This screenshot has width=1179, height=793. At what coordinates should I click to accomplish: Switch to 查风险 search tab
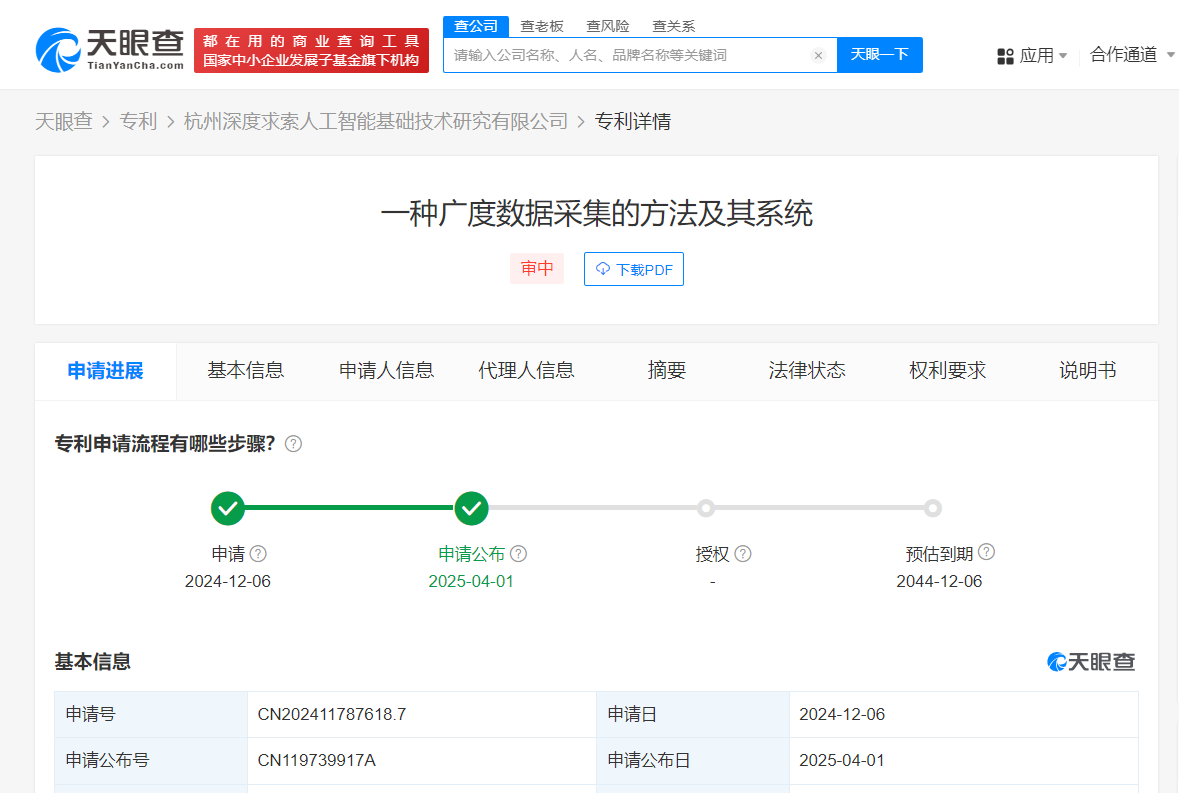[x=608, y=26]
